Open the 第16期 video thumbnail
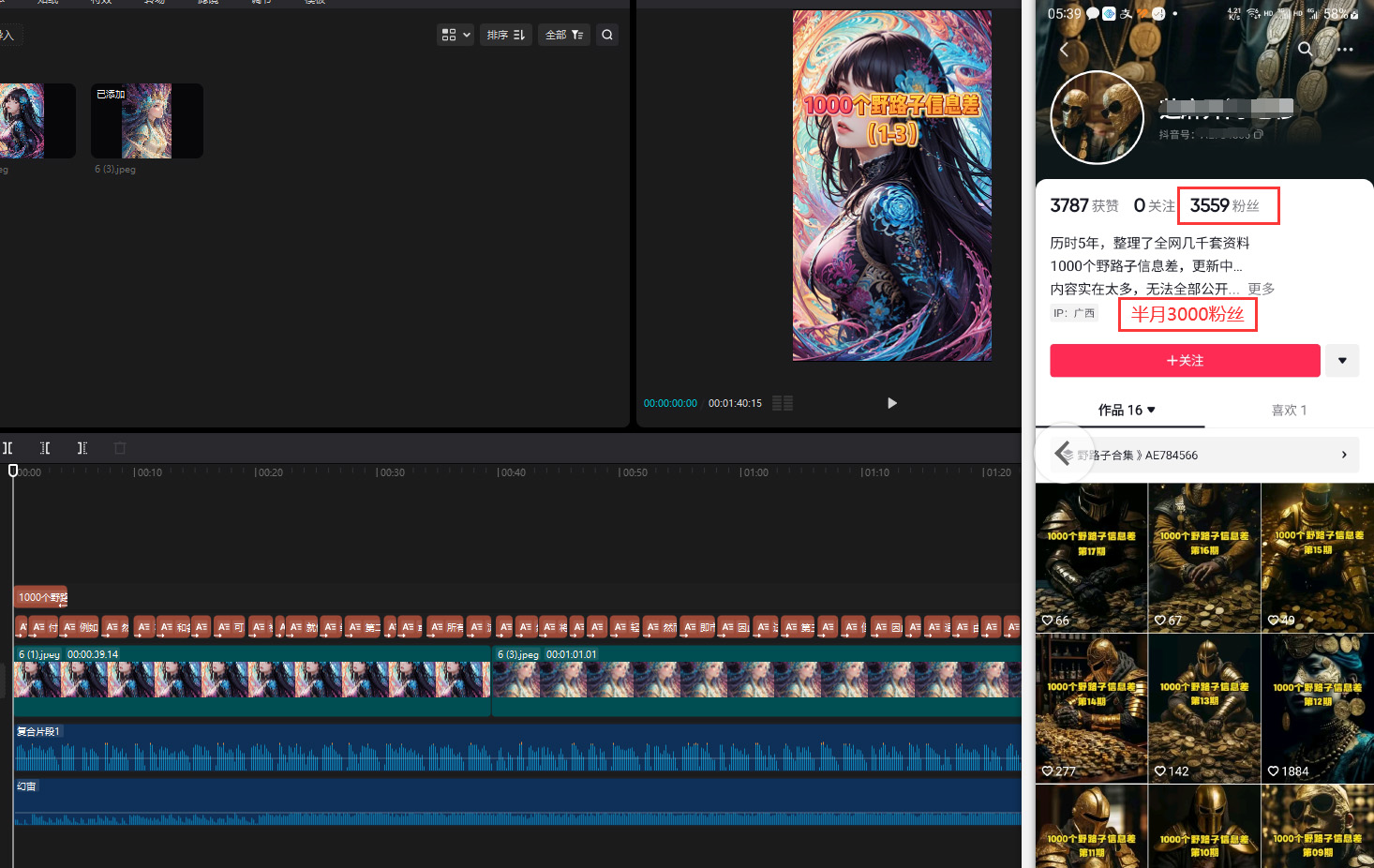 1204,558
